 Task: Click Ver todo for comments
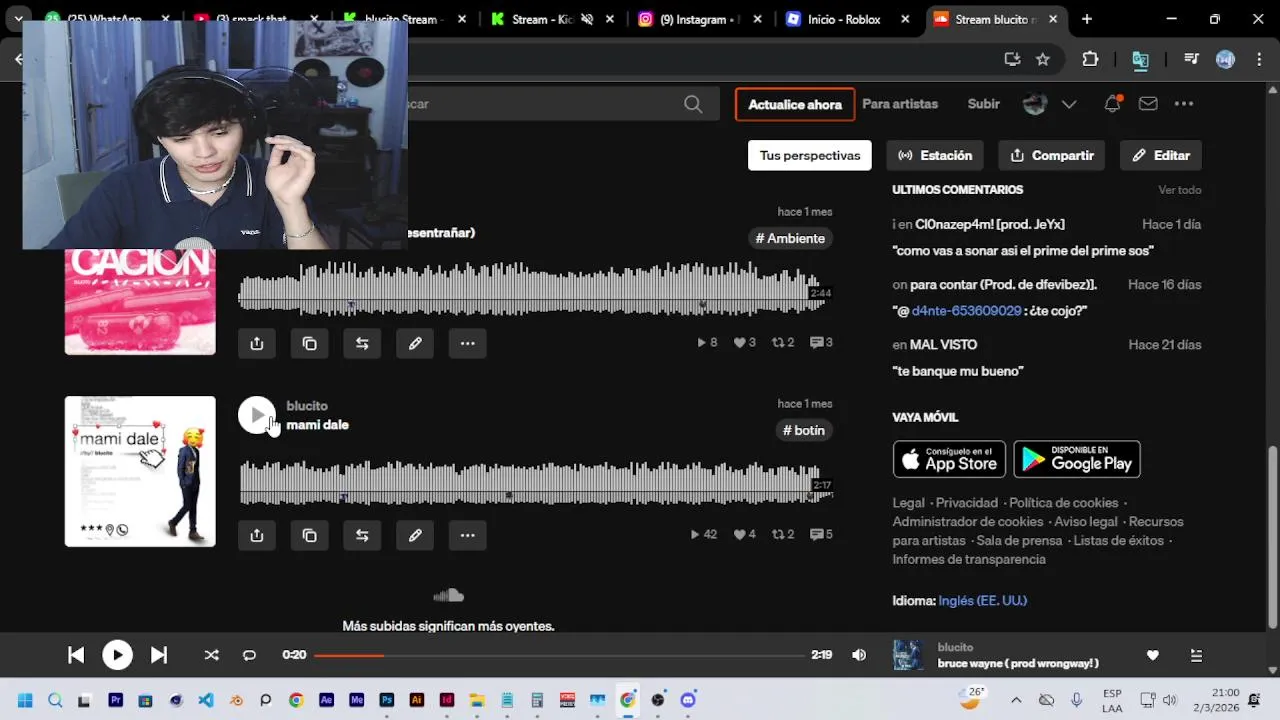pos(1180,190)
